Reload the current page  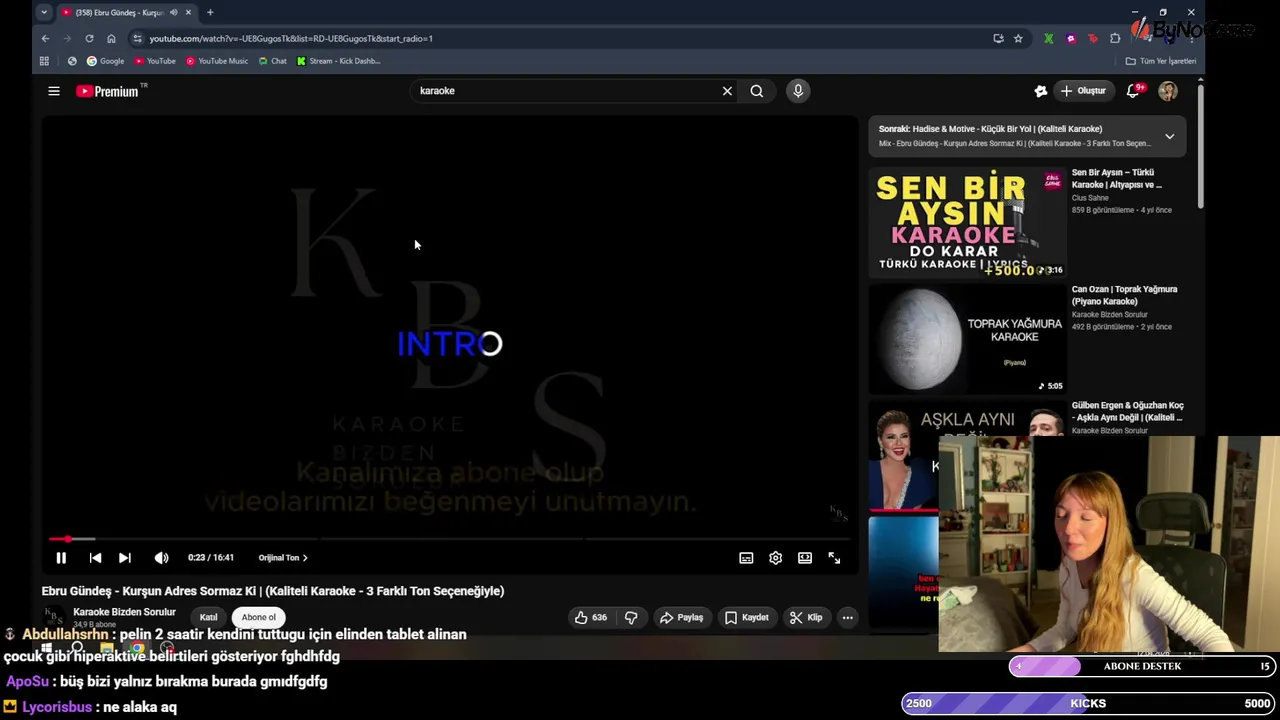point(89,38)
